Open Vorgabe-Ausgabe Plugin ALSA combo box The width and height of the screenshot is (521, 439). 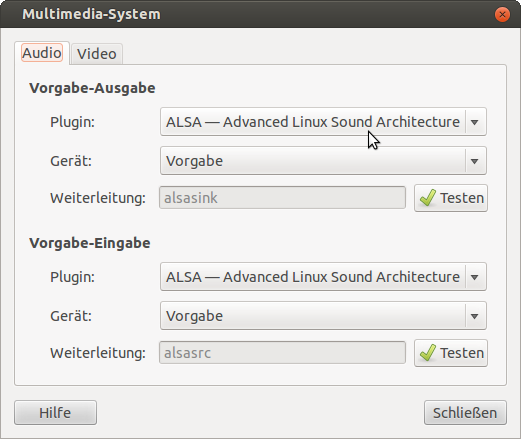point(323,122)
